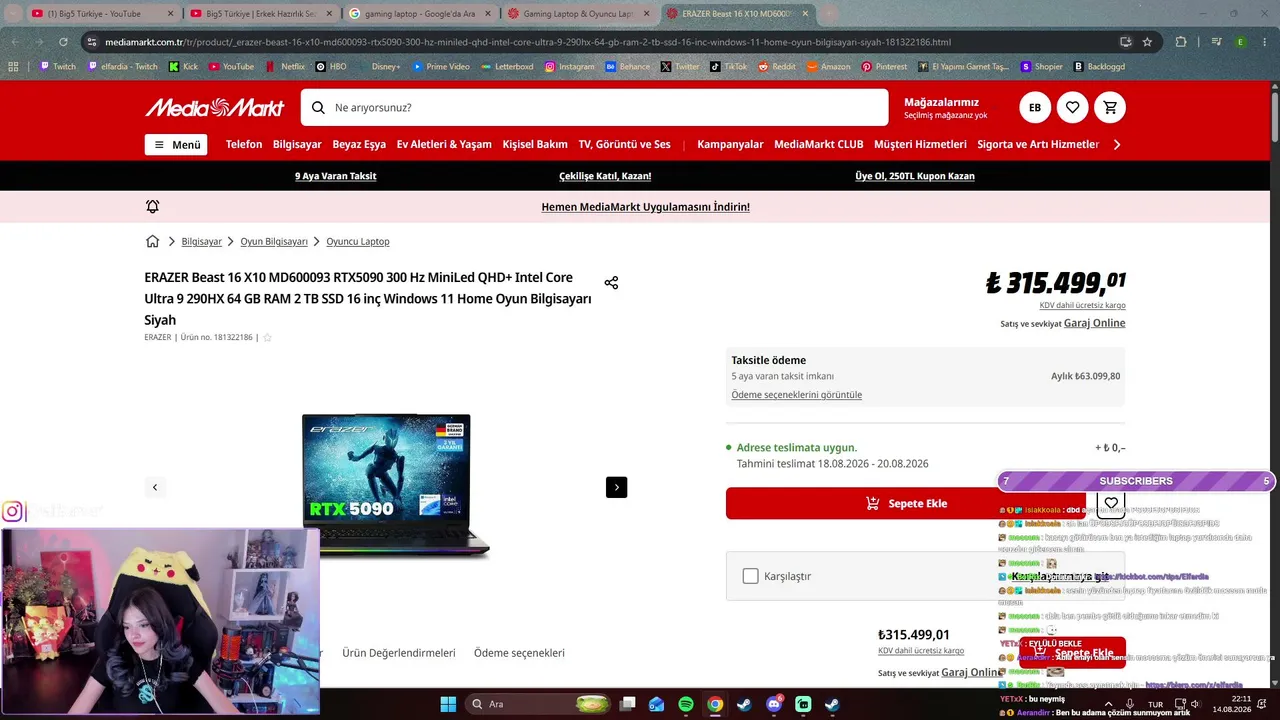Focus the Ne arıyorsunuz search field
This screenshot has height=720, width=1280.
pos(594,107)
